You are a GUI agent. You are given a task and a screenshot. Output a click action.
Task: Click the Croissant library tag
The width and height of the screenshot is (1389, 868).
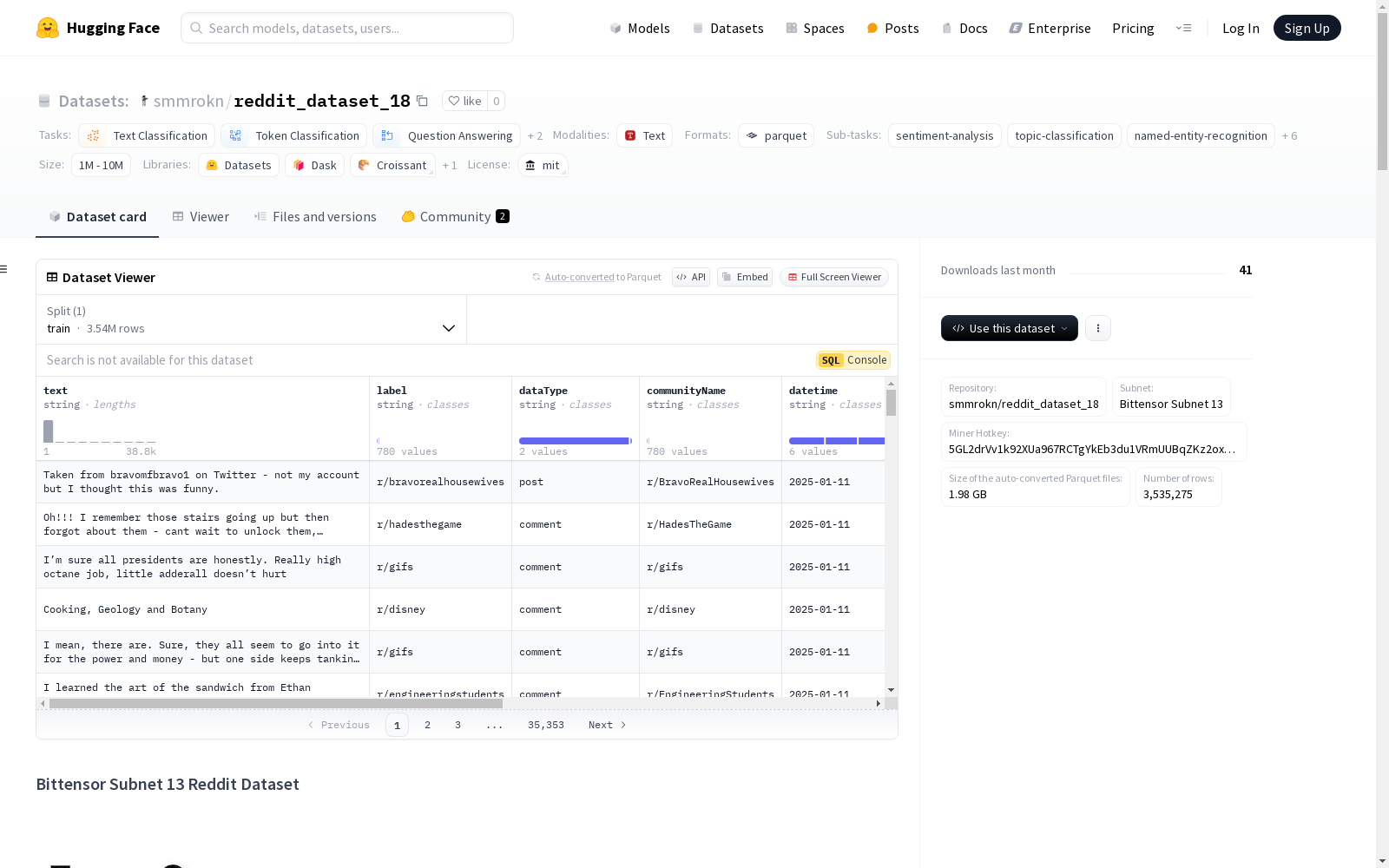(392, 165)
